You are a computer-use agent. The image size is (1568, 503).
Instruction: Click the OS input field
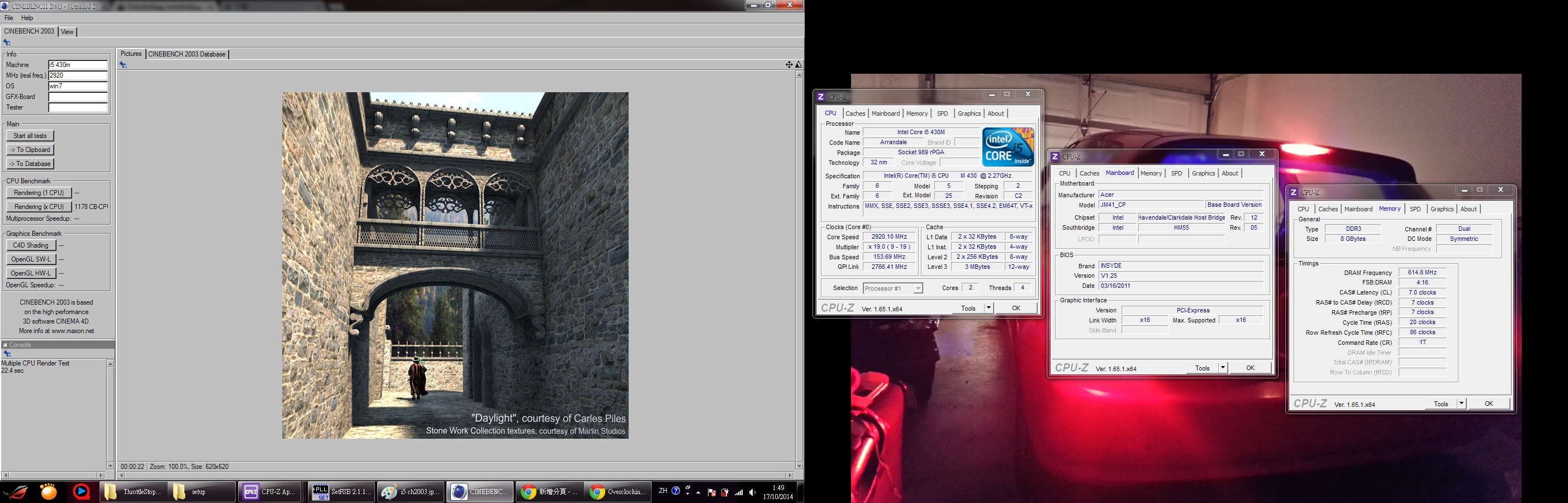(78, 87)
